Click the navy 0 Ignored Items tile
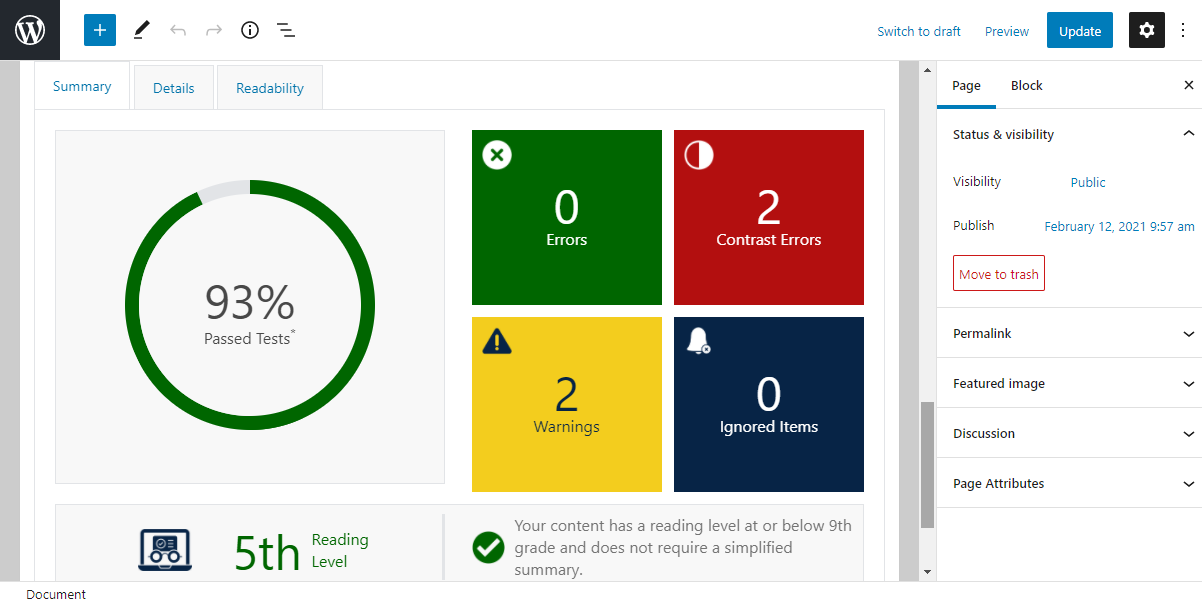Screen dimensions: 1202x606 click(x=769, y=404)
